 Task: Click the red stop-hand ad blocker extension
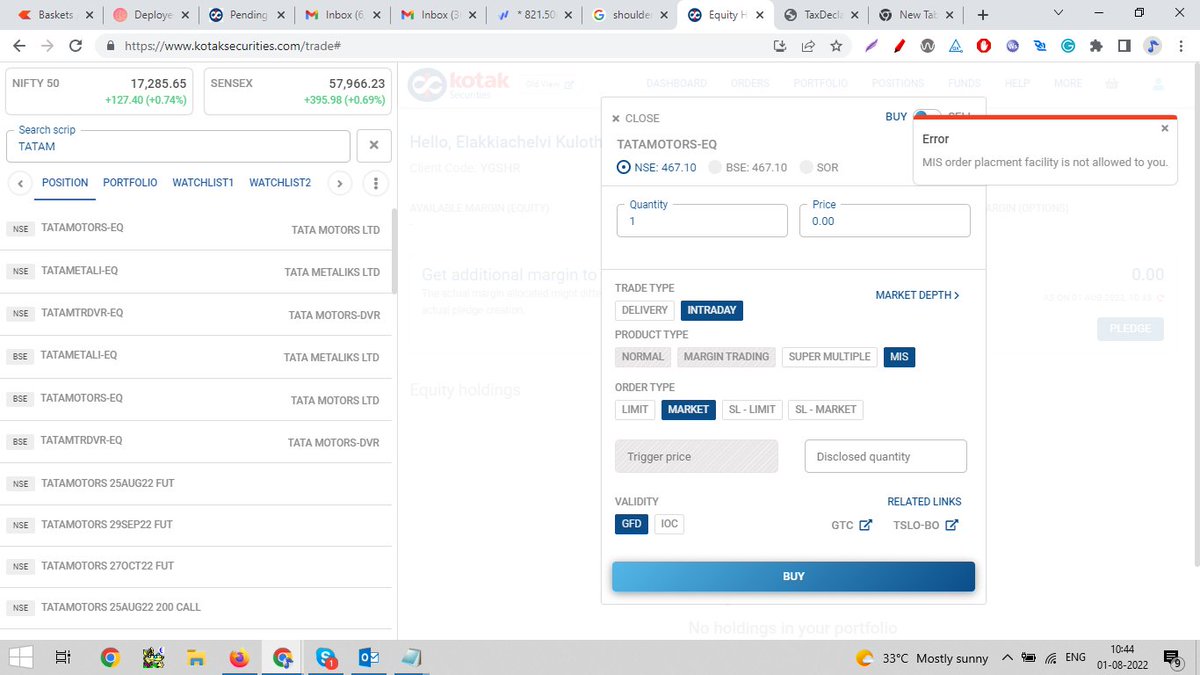(x=984, y=46)
